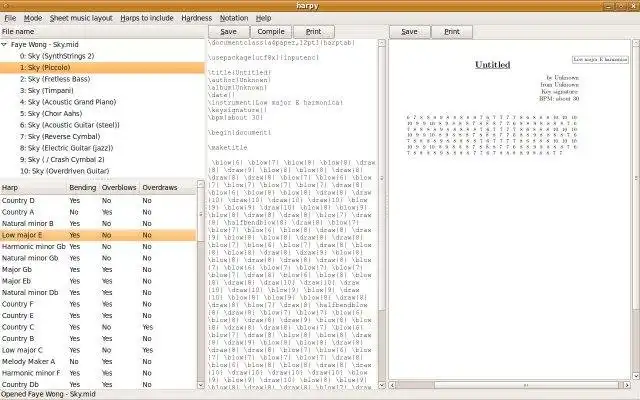The image size is (640, 400).
Task: Select the Harmonic minor Gb harp row
Action: point(98,247)
